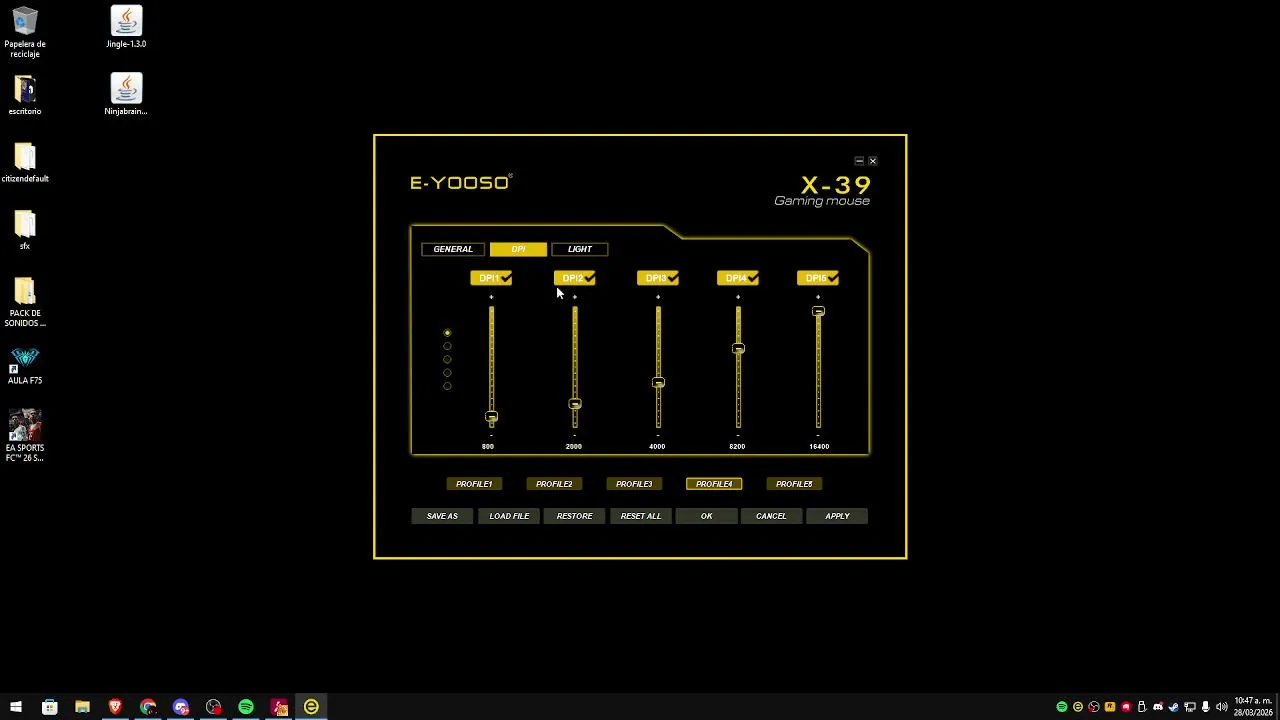This screenshot has width=1280, height=720.
Task: Toggle the DPI2 checkbox
Action: 574,278
